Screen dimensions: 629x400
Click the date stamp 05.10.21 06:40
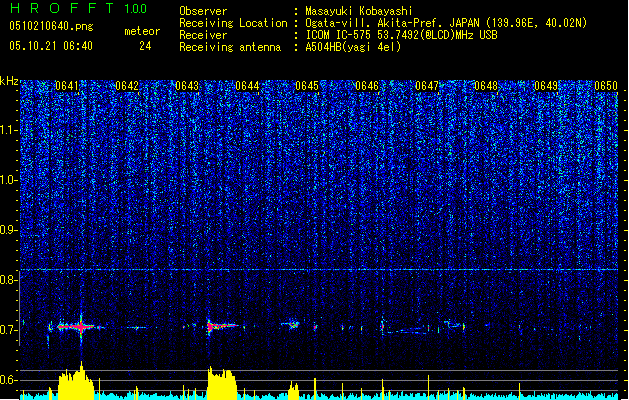51,46
